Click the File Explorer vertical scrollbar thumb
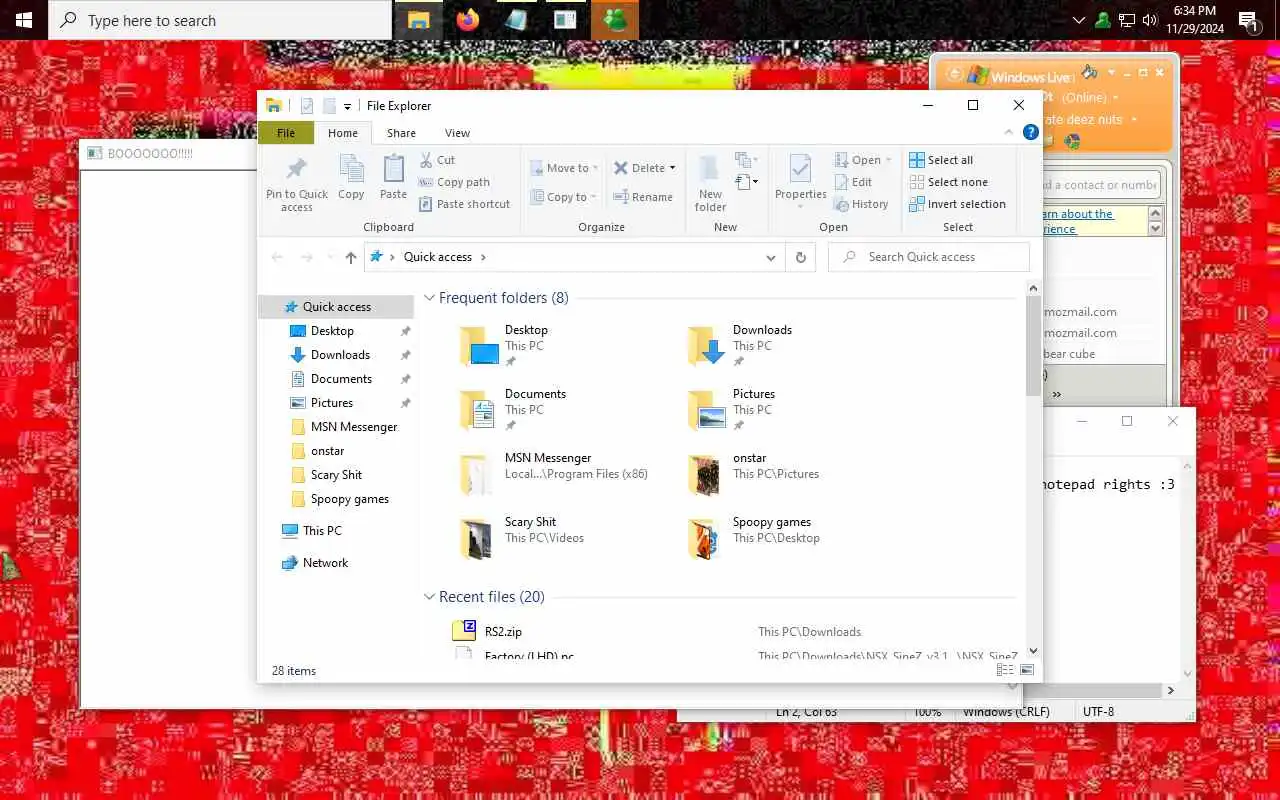This screenshot has height=800, width=1280. (1033, 346)
